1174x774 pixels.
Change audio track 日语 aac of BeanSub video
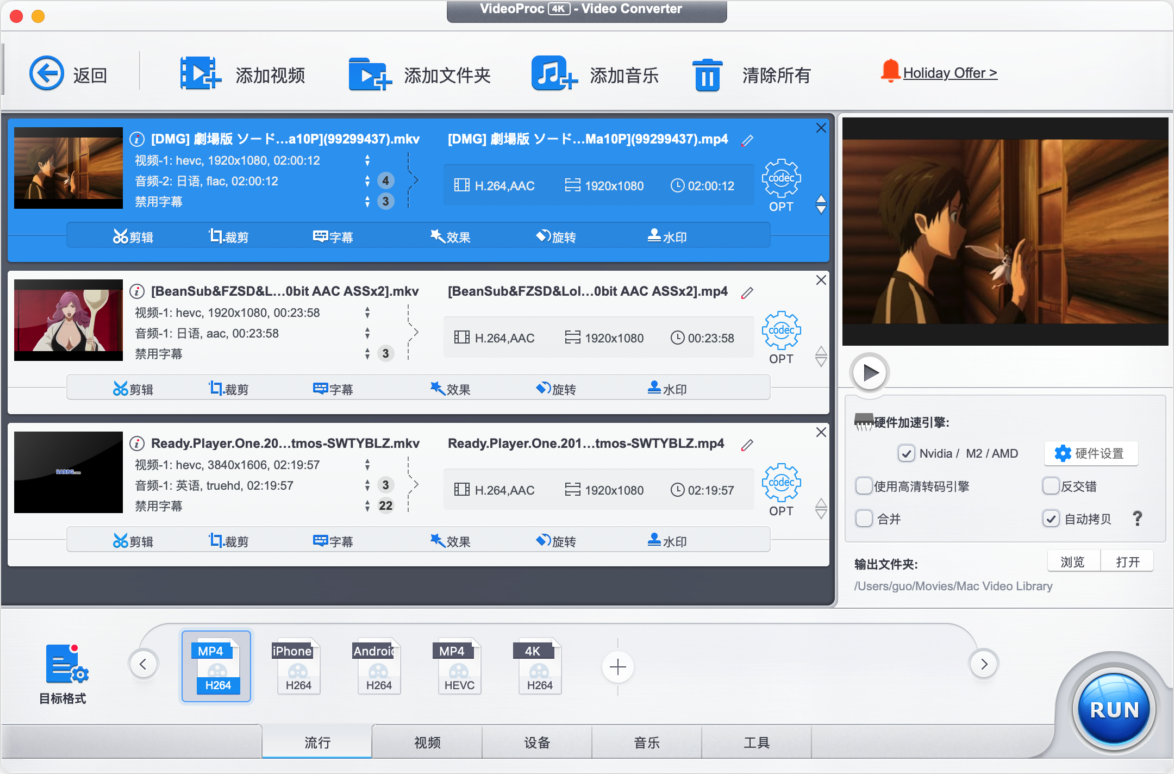coord(367,333)
